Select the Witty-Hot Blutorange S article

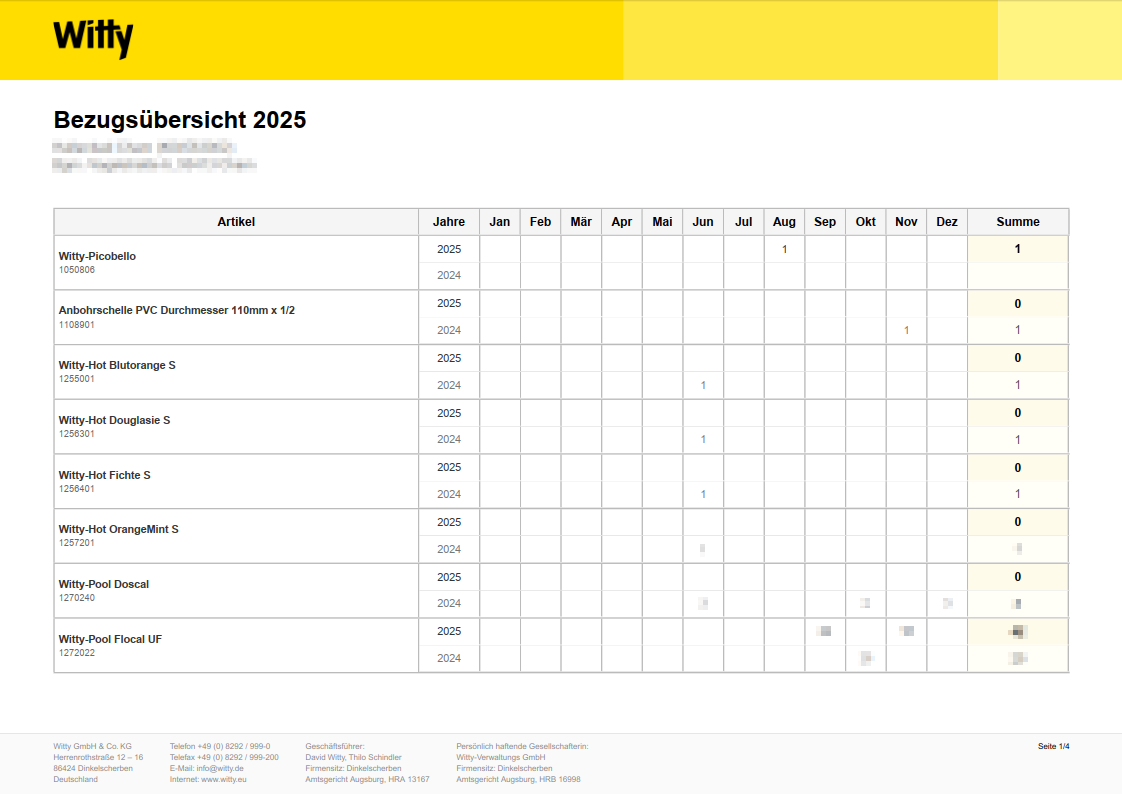[117, 365]
